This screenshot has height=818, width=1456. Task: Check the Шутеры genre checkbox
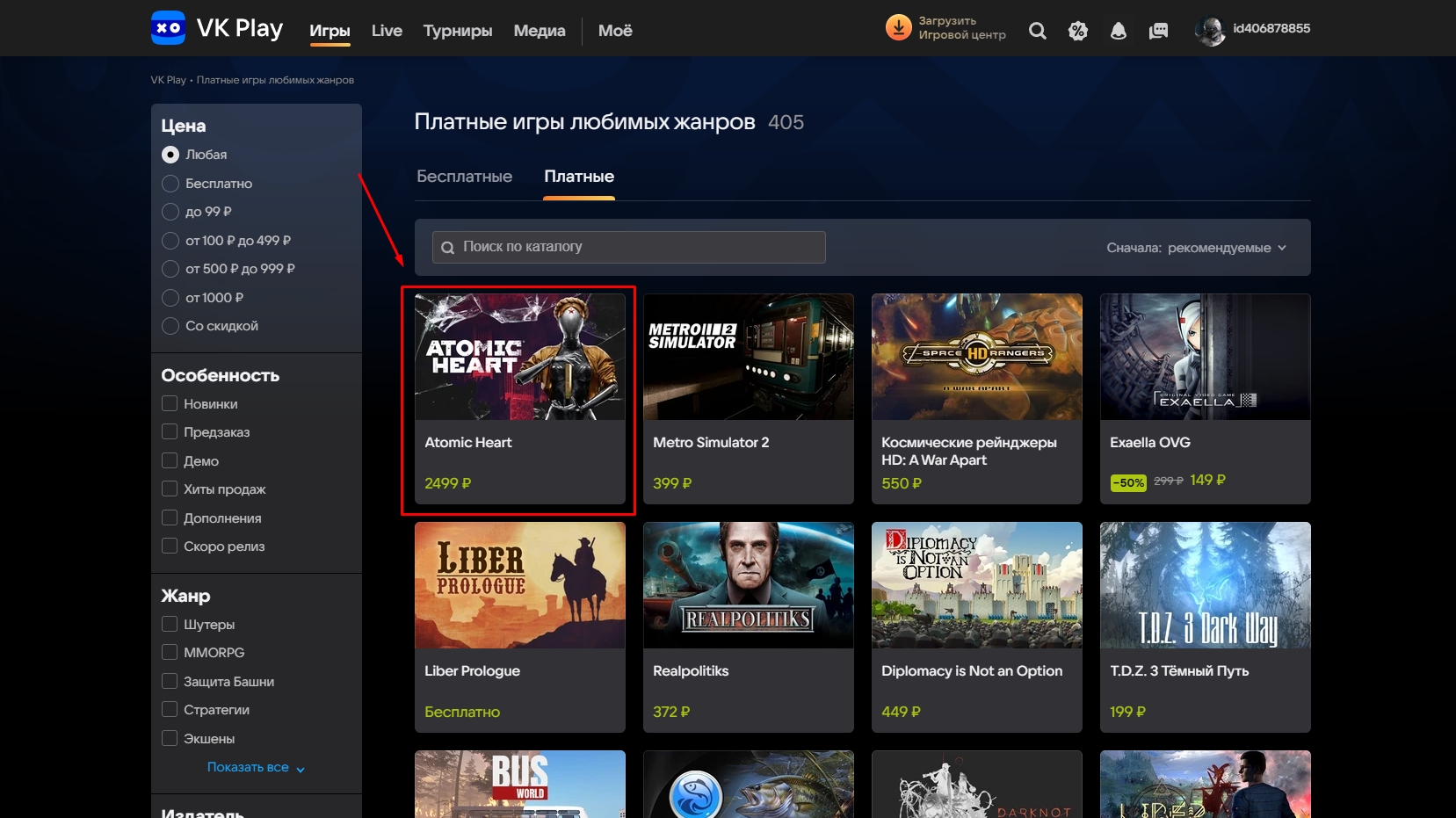[170, 624]
